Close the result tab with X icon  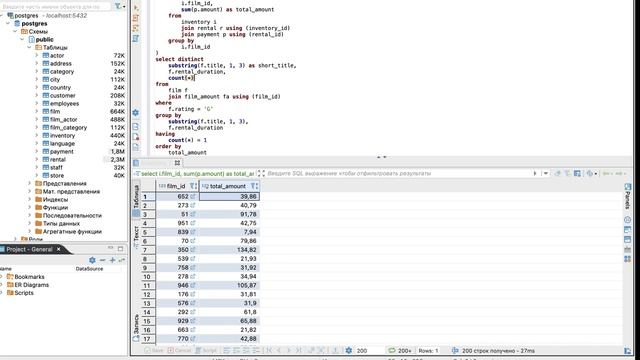click(x=177, y=162)
